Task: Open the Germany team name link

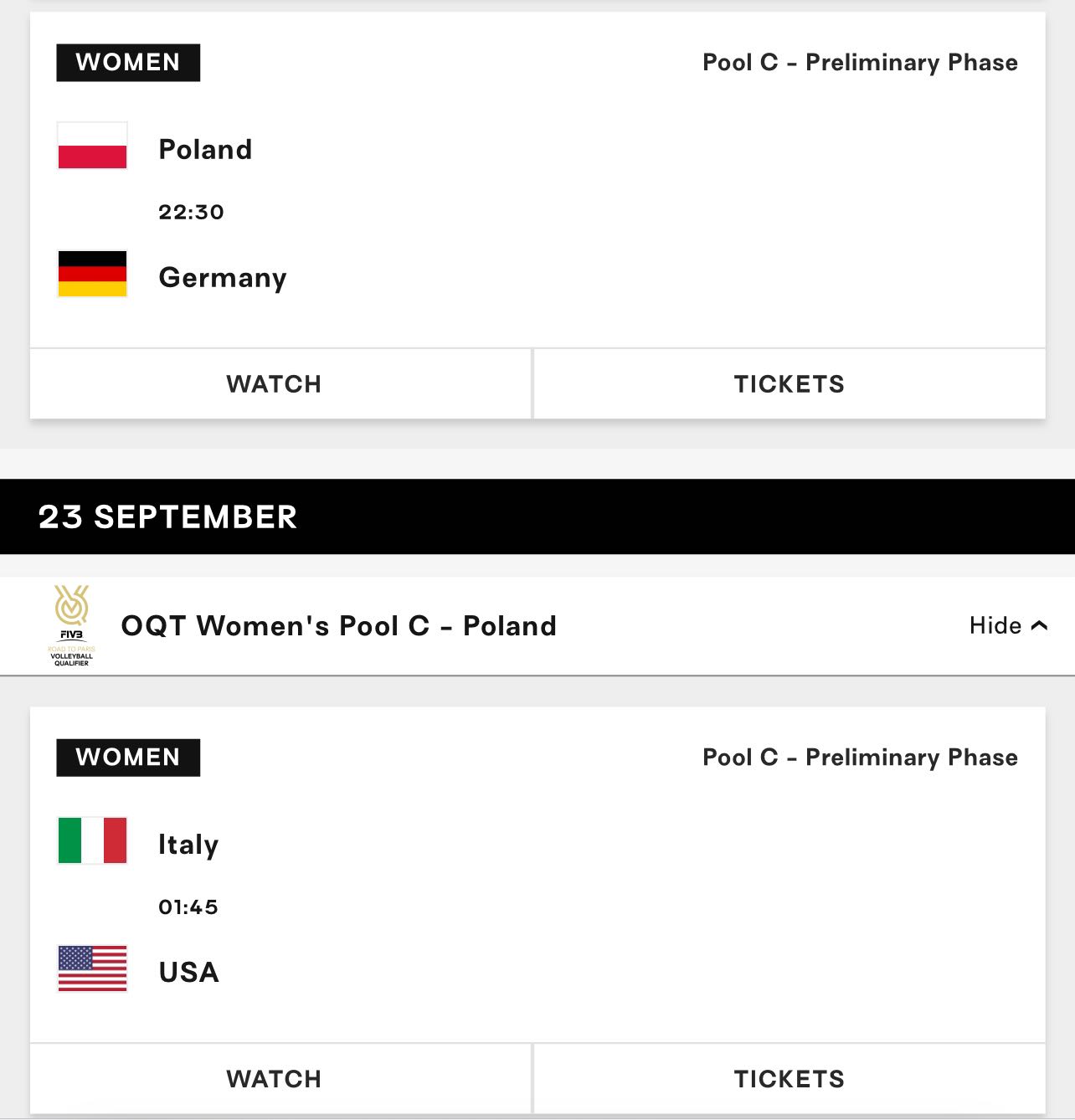Action: (223, 277)
